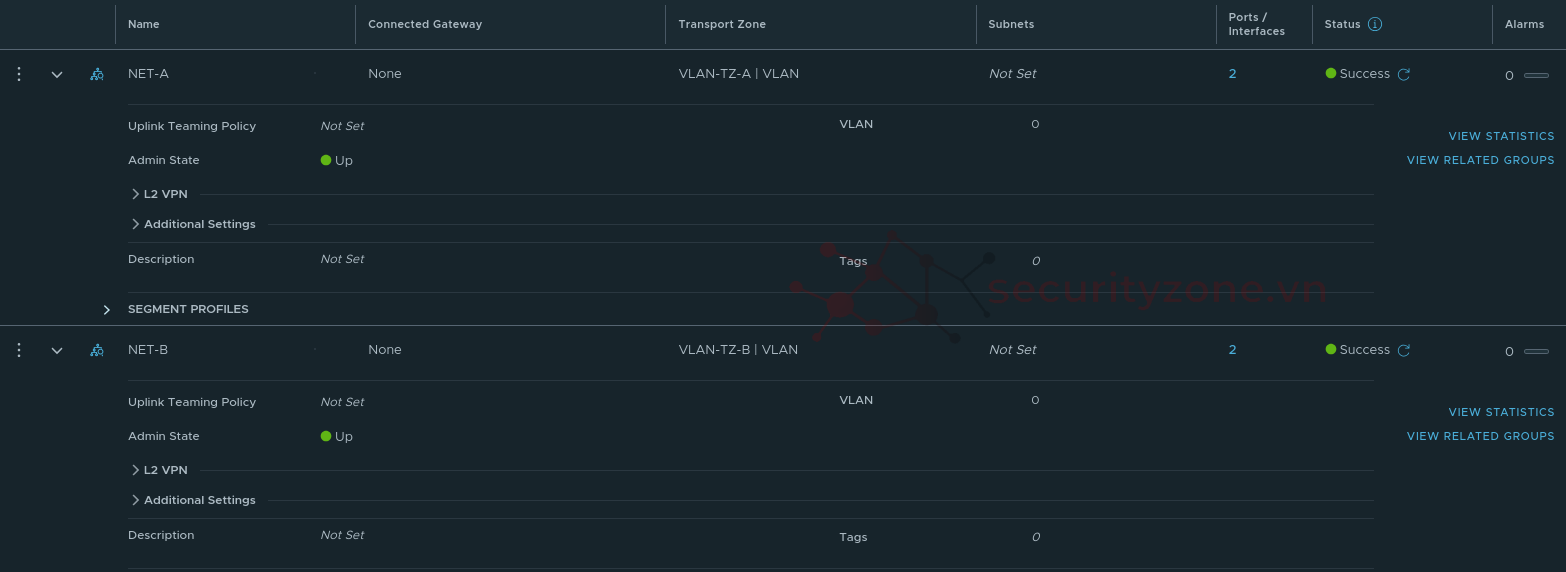Refresh the NET-B Success status
Image resolution: width=1566 pixels, height=572 pixels.
[x=1404, y=350]
